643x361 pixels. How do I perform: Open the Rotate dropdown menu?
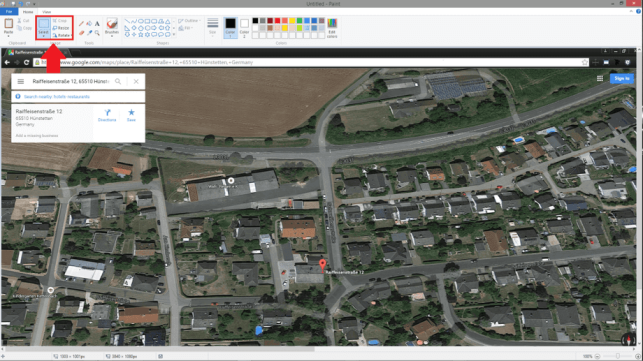[x=62, y=35]
